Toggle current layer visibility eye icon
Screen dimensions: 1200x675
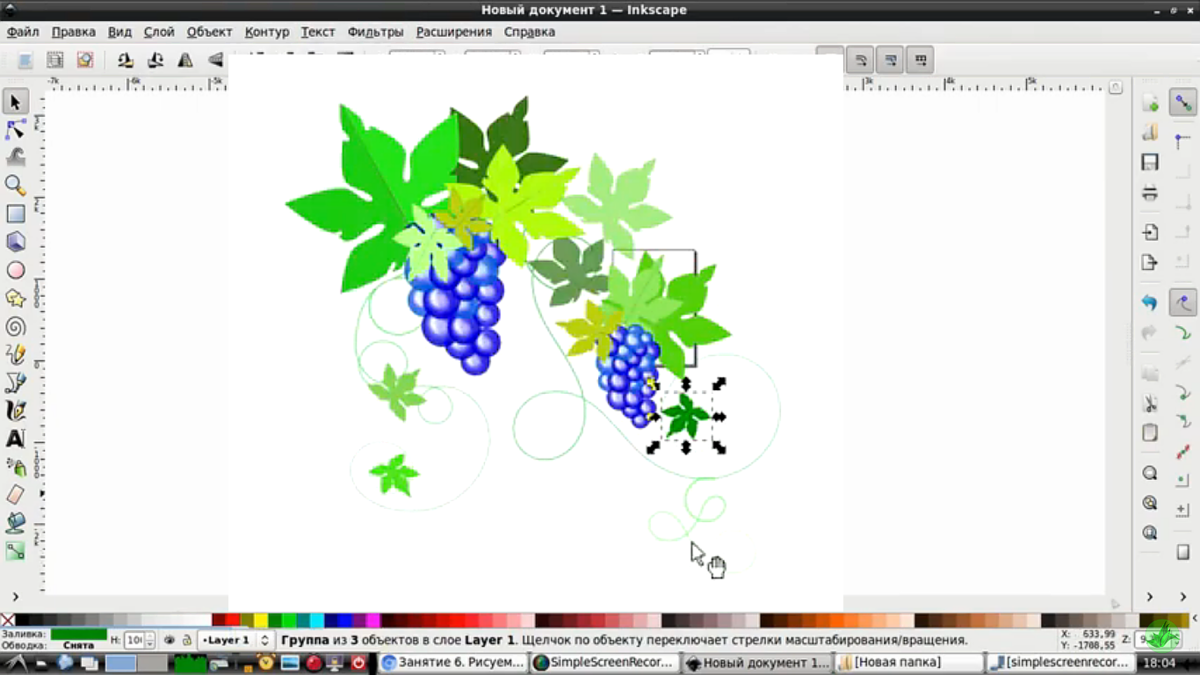169,640
